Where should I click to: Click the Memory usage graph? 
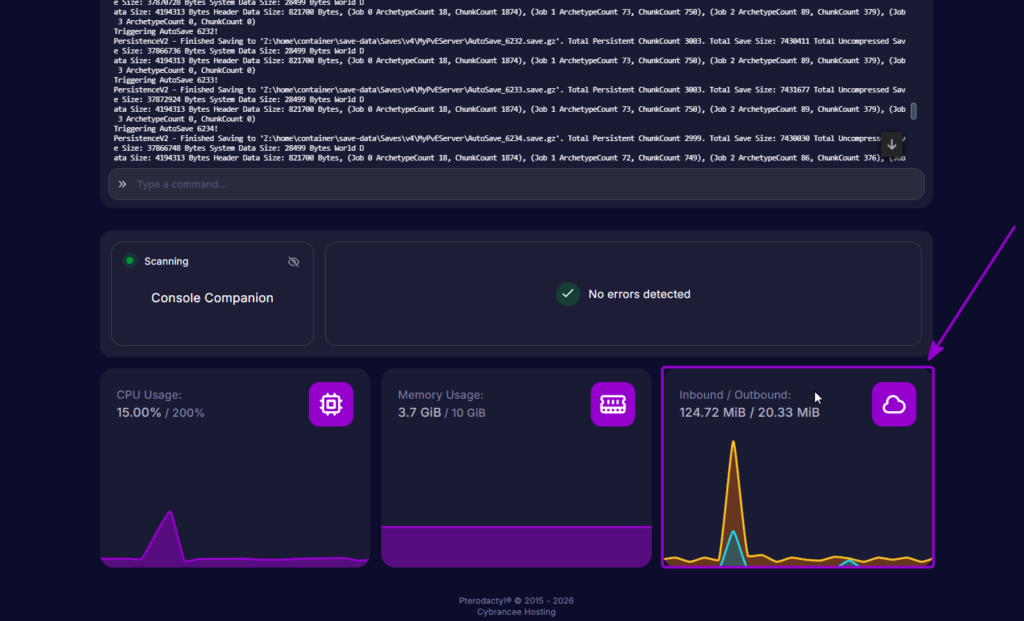coord(516,546)
